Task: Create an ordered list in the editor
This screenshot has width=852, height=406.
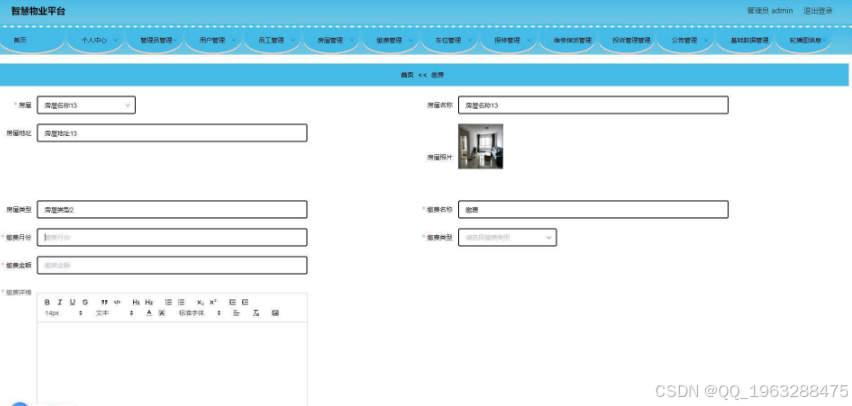Action: [168, 302]
